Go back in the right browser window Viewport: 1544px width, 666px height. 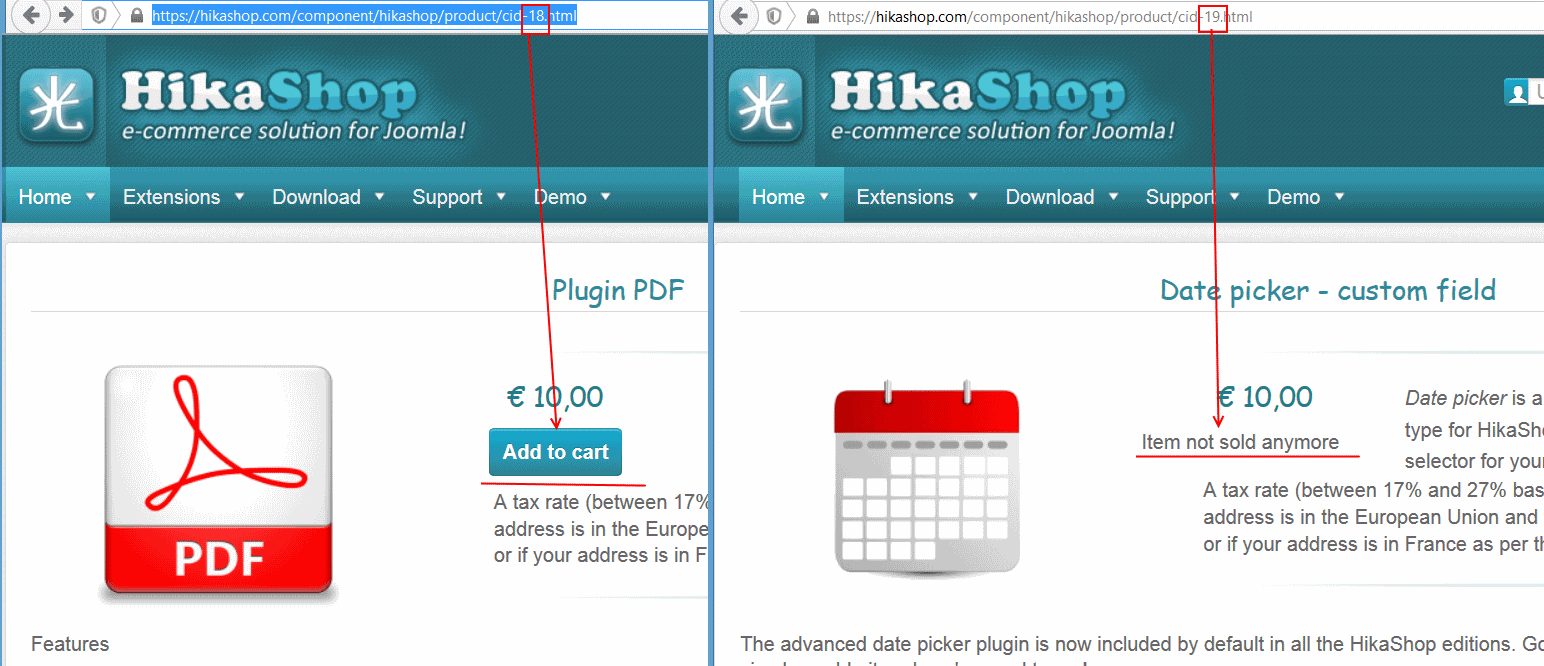(739, 15)
